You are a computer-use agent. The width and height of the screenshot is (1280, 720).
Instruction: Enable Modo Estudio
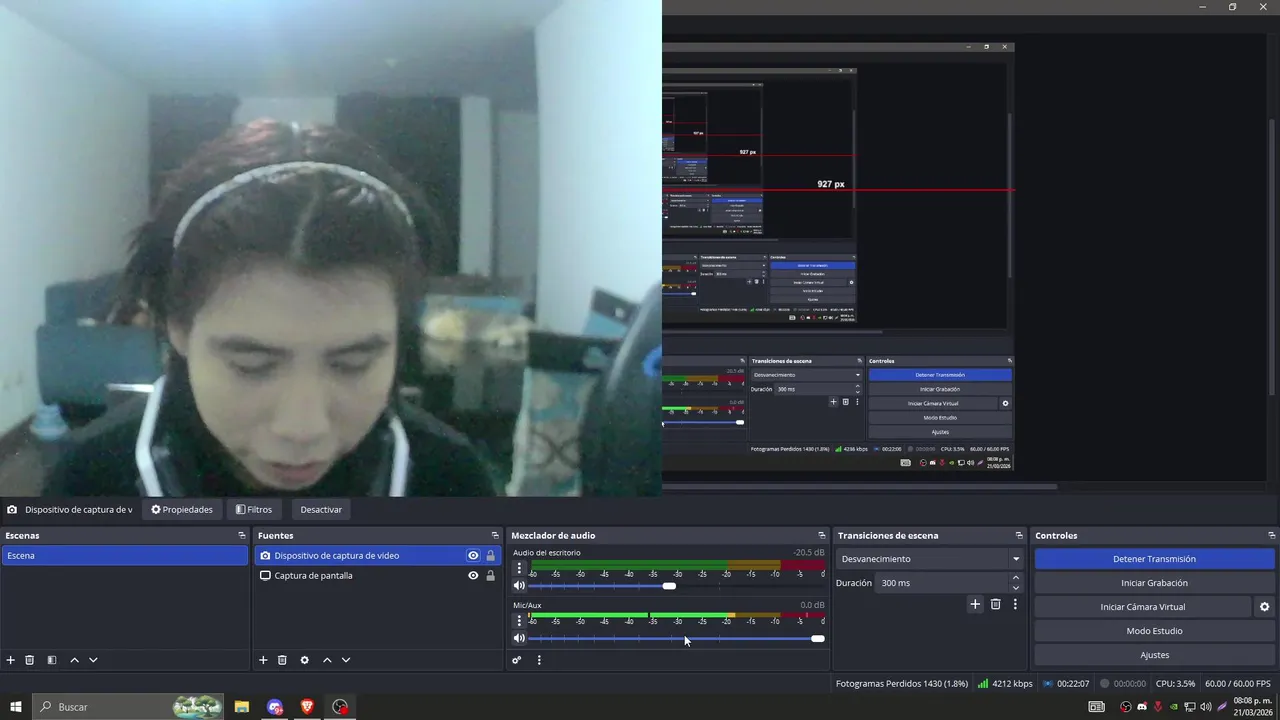pos(1154,631)
